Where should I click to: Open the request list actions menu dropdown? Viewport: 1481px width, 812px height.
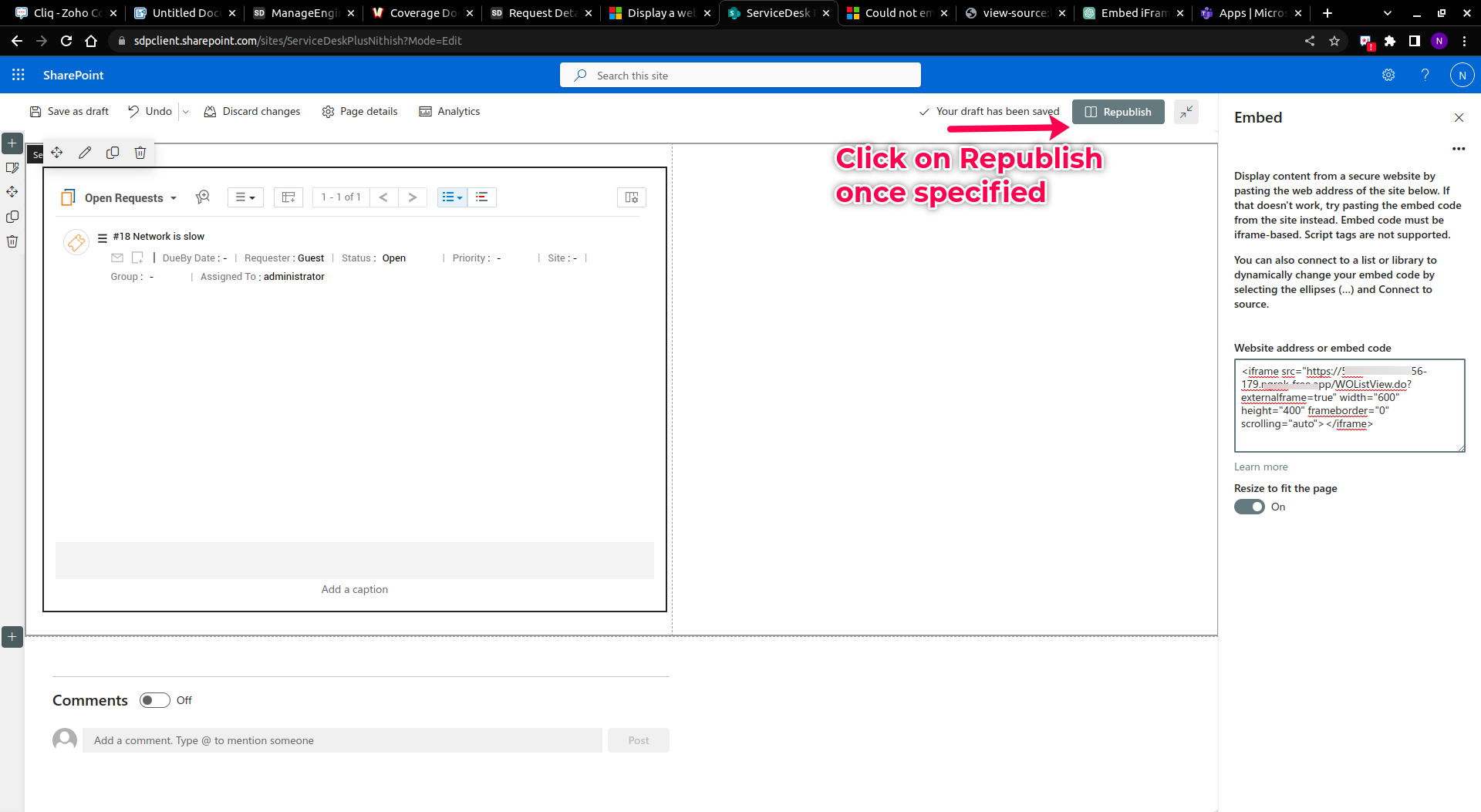245,197
